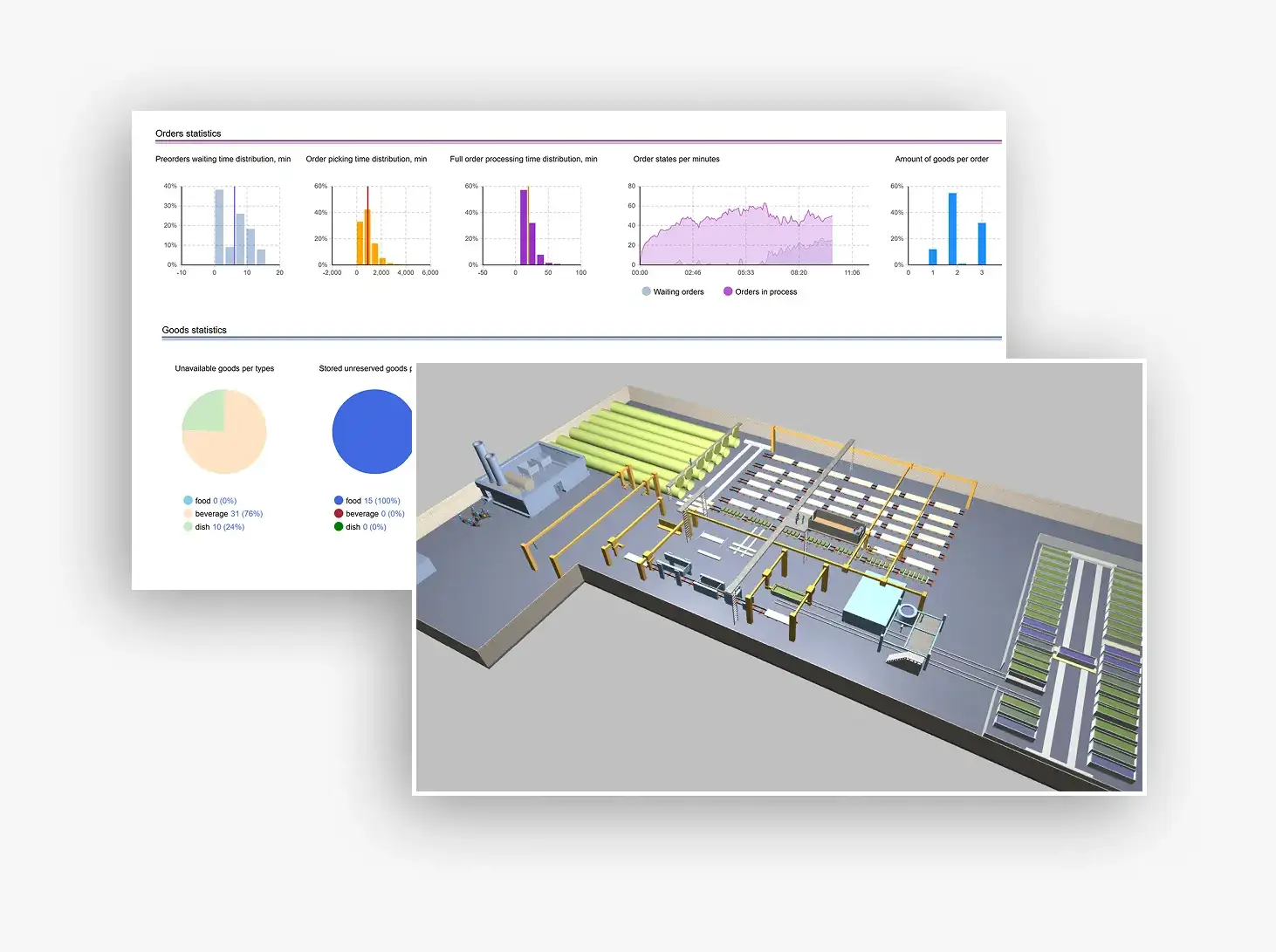Click the dish 0 (0%) legend dot
This screenshot has width=1276, height=952.
339,527
